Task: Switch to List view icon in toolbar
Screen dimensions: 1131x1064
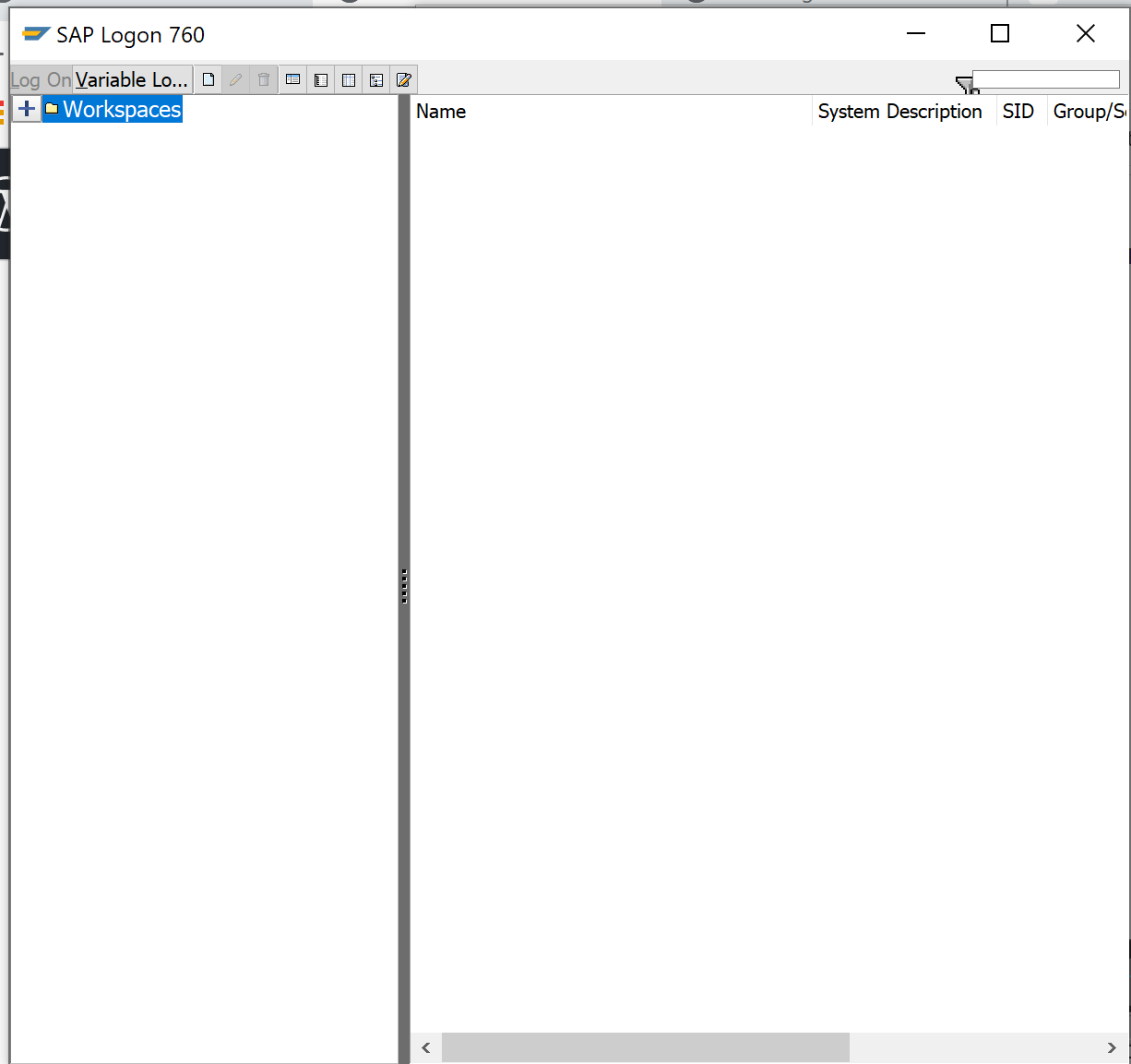Action: point(320,80)
